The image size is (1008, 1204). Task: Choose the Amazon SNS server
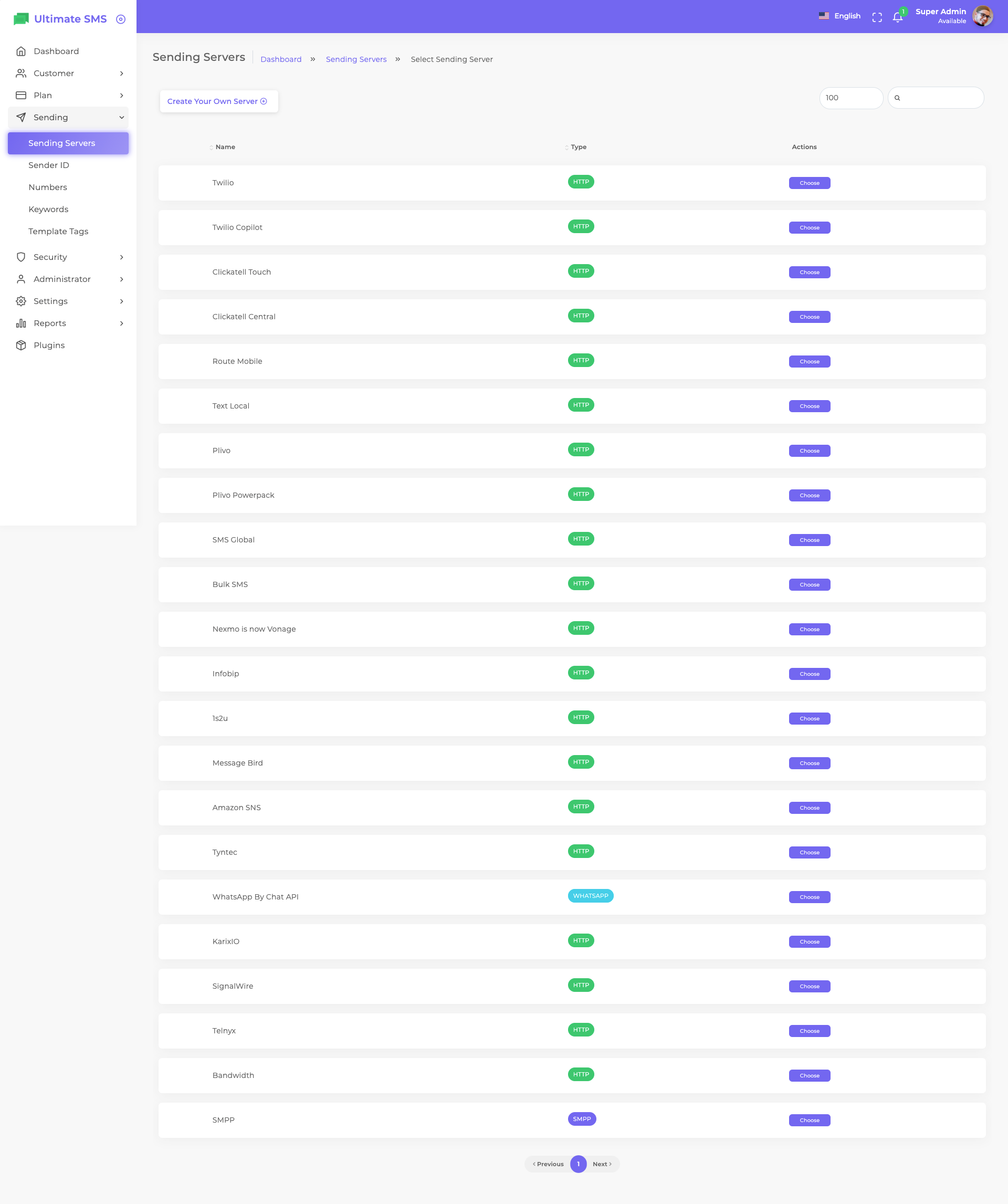click(x=809, y=808)
